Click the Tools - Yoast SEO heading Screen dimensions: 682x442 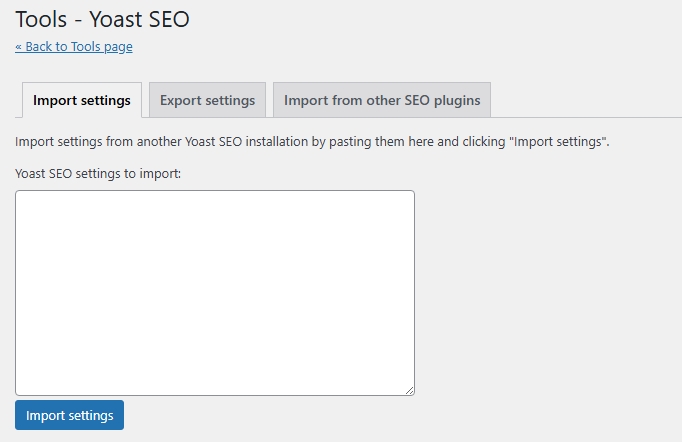click(x=103, y=19)
